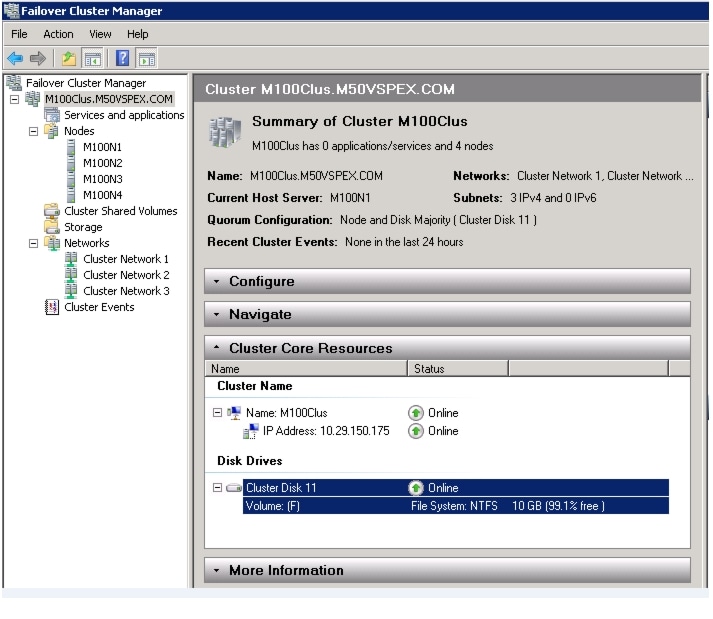
Task: Click the M100N3 server icon
Action: 70,179
